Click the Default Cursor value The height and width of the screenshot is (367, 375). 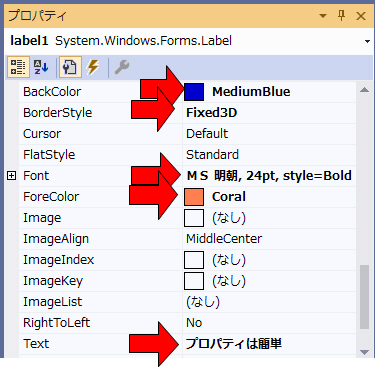(x=207, y=134)
